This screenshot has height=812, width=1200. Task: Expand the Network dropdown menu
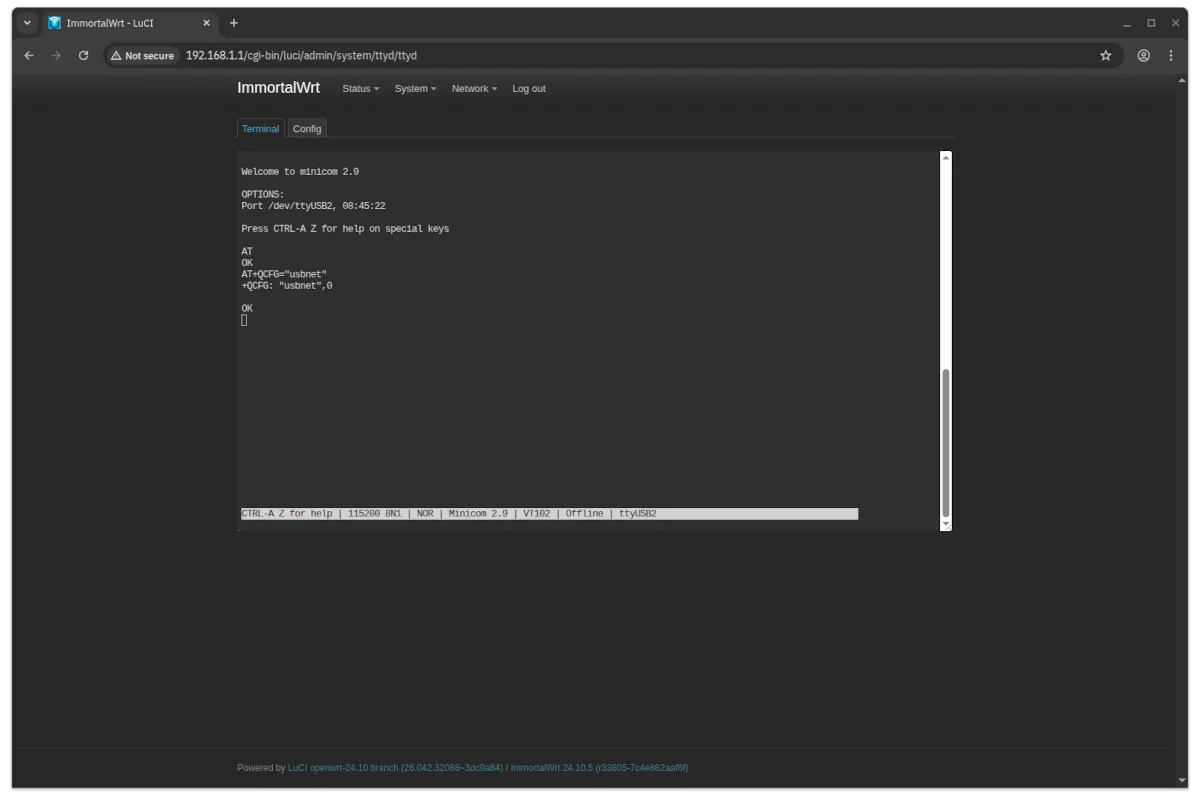(474, 89)
